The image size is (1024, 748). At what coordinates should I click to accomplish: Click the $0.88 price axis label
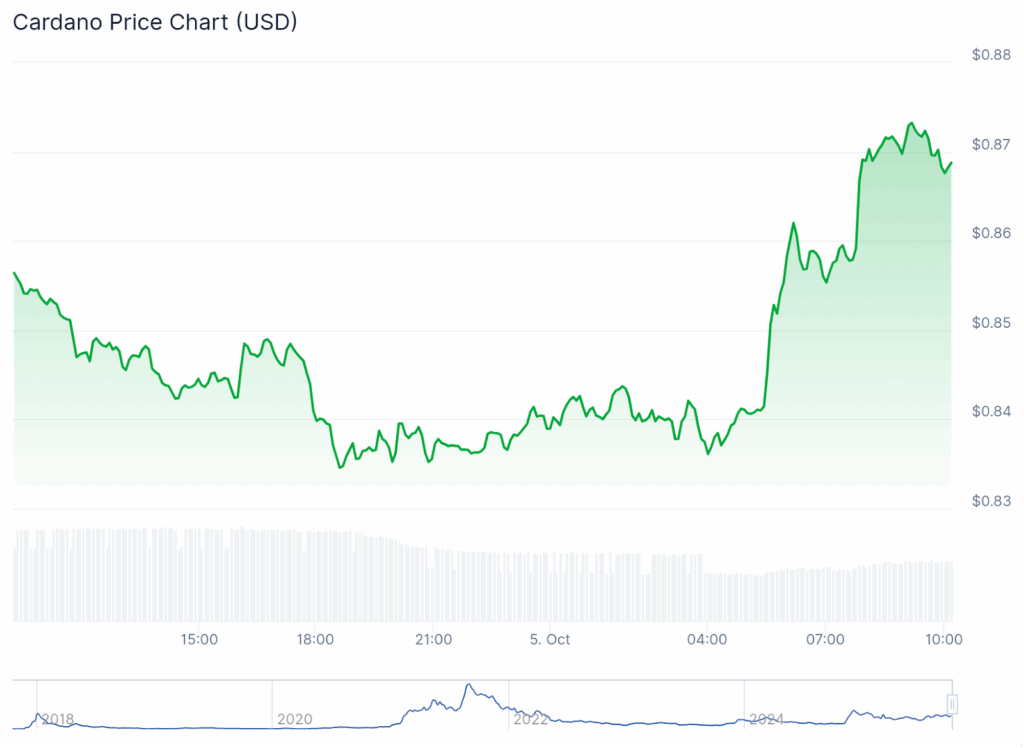(x=991, y=55)
